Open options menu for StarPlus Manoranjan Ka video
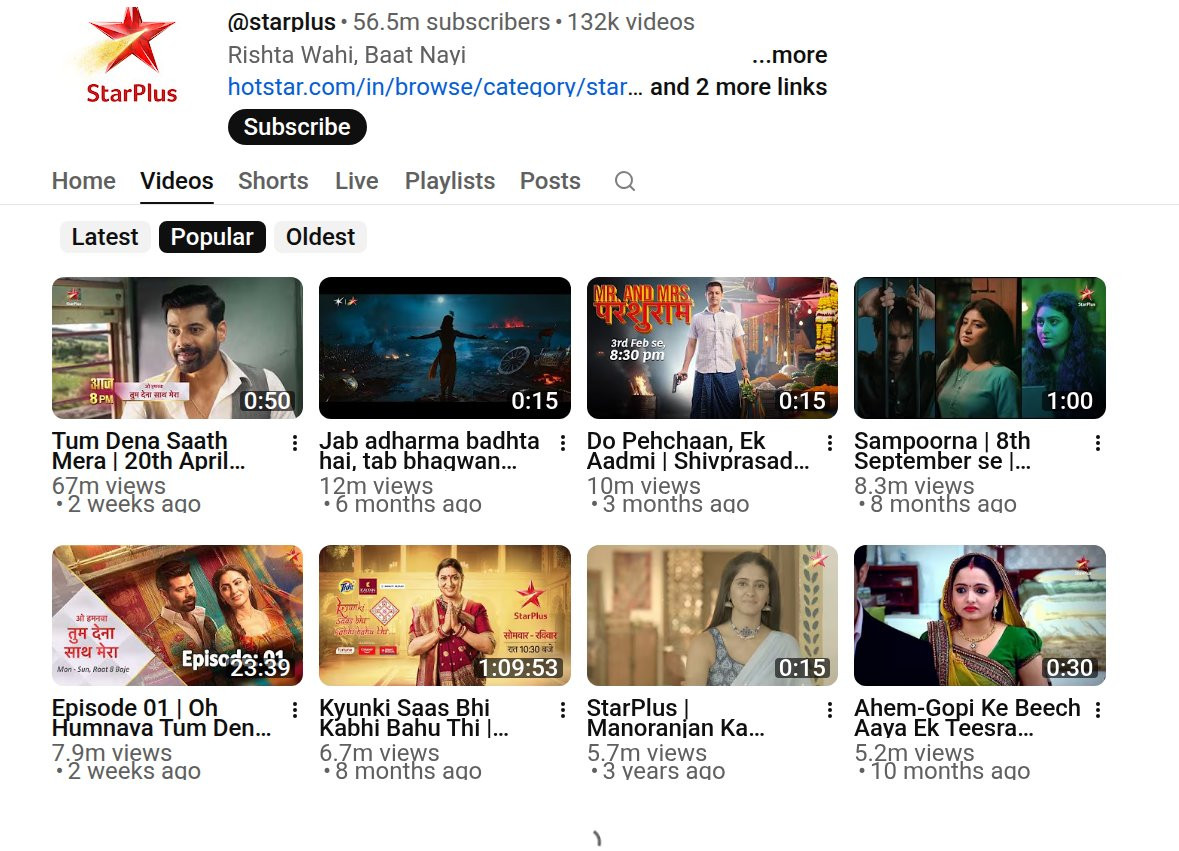This screenshot has height=851, width=1179. (829, 710)
